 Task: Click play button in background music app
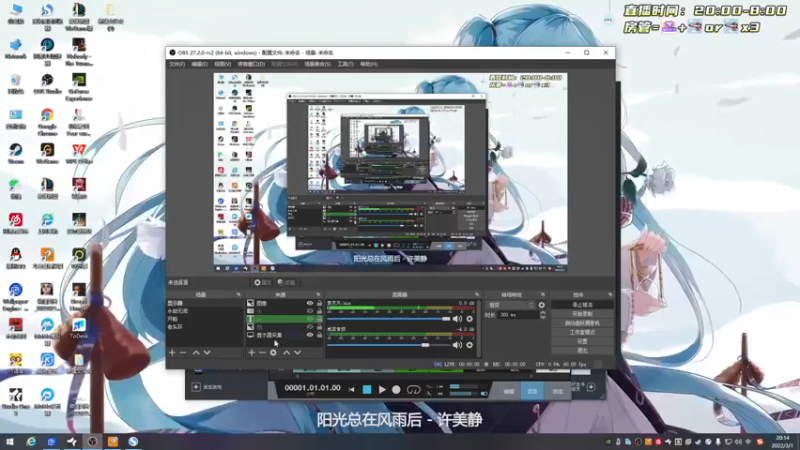coord(382,390)
